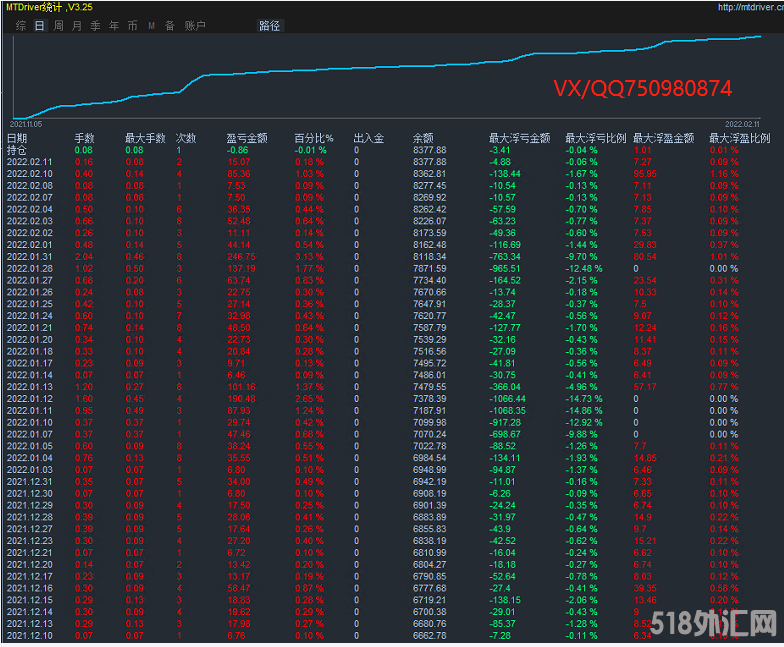The image size is (784, 647).
Task: Click the M tab in toolbar
Action: click(151, 26)
